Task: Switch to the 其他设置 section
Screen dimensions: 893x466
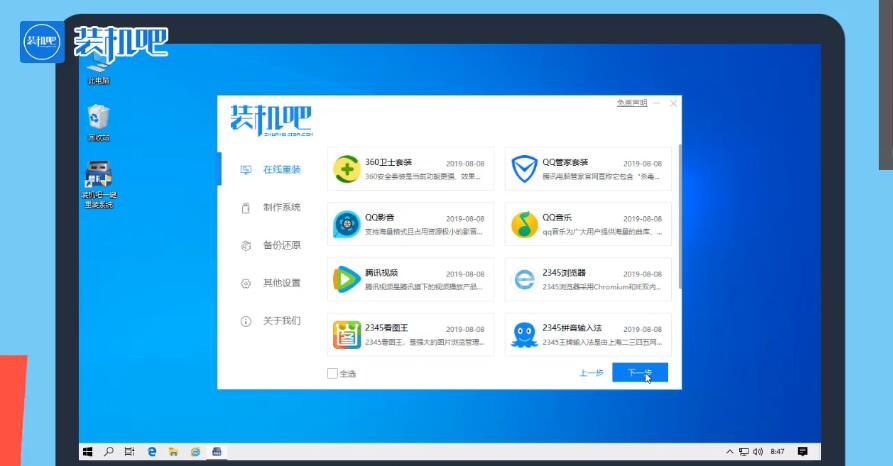Action: click(282, 283)
